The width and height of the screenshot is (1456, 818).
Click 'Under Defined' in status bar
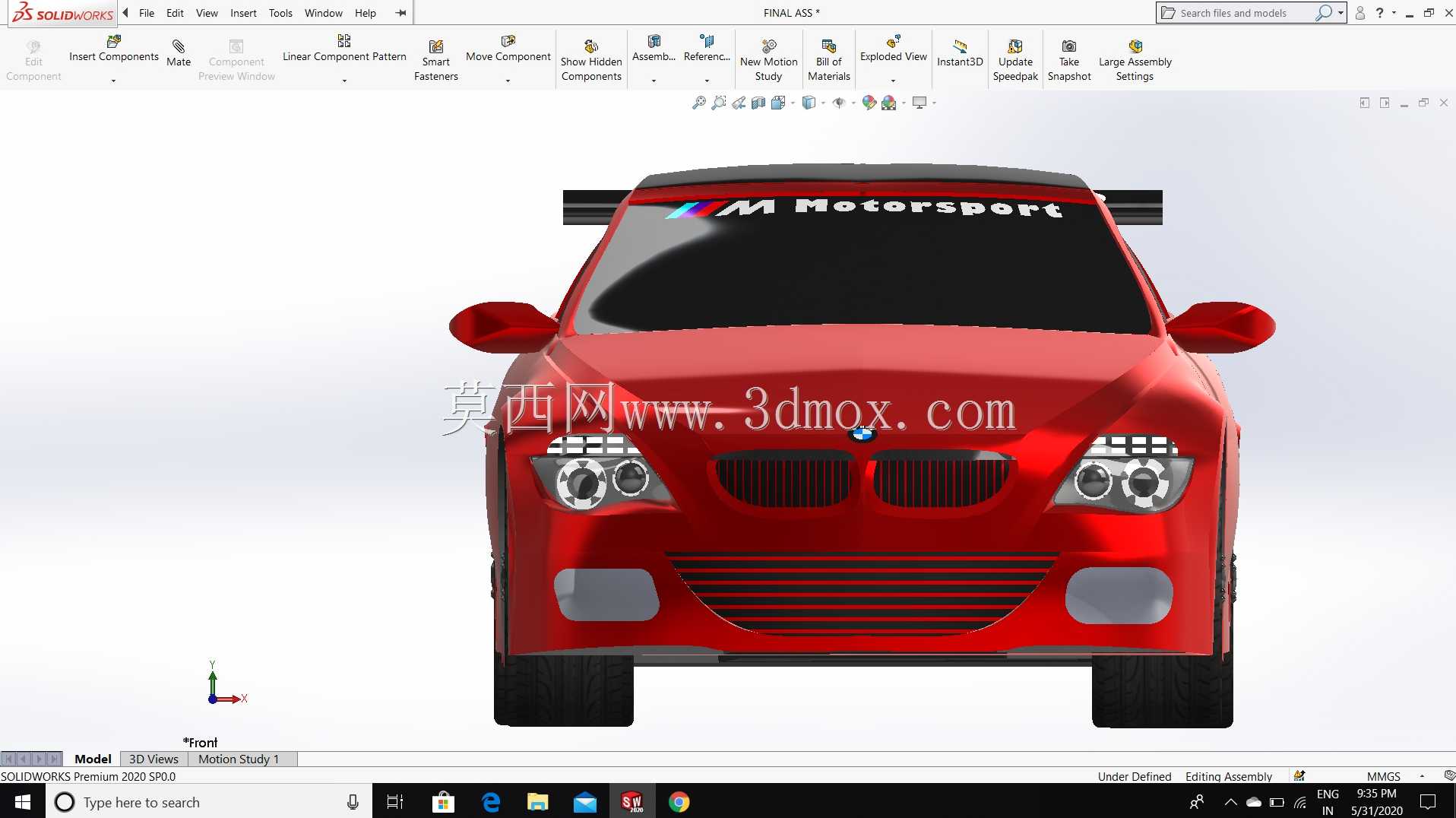point(1134,776)
